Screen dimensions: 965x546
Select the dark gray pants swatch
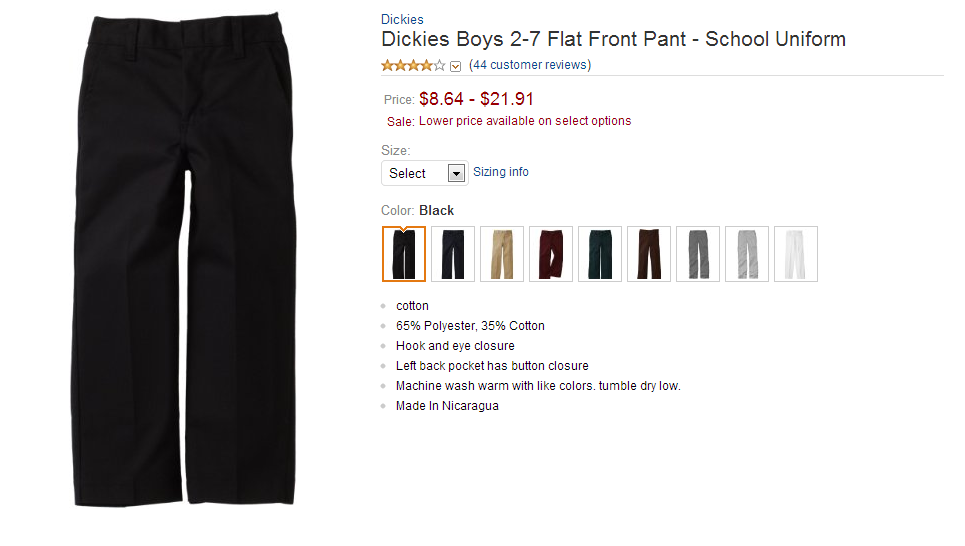coord(698,254)
